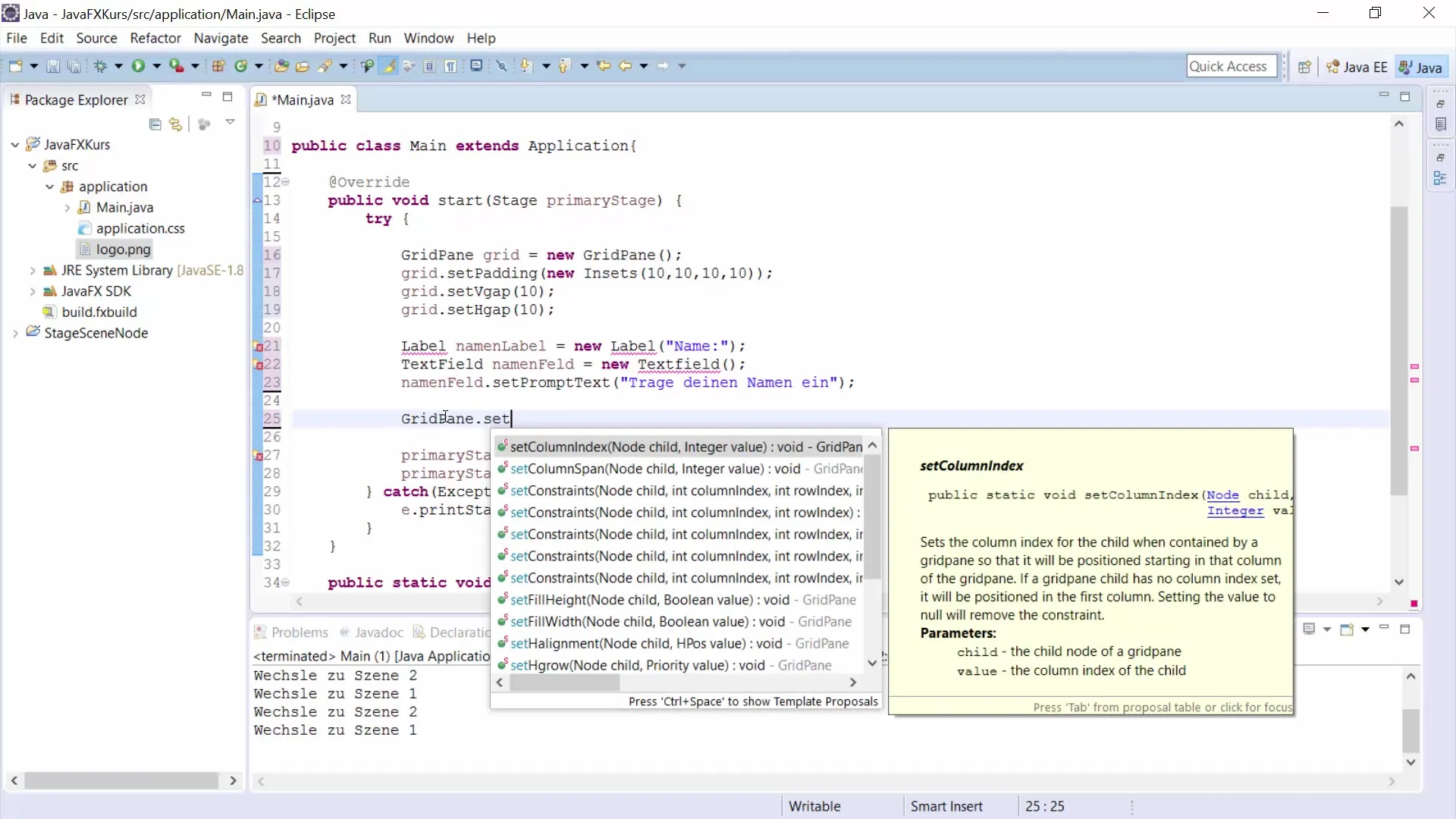Click Collapse All in Package Explorer

(155, 124)
